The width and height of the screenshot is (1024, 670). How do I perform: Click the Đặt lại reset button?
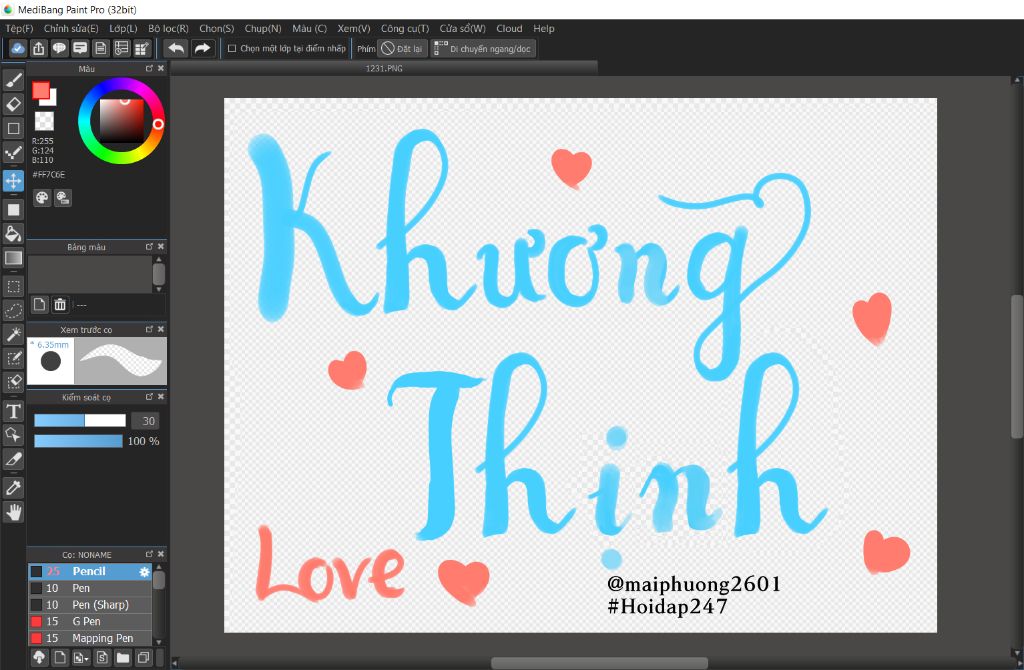point(402,48)
